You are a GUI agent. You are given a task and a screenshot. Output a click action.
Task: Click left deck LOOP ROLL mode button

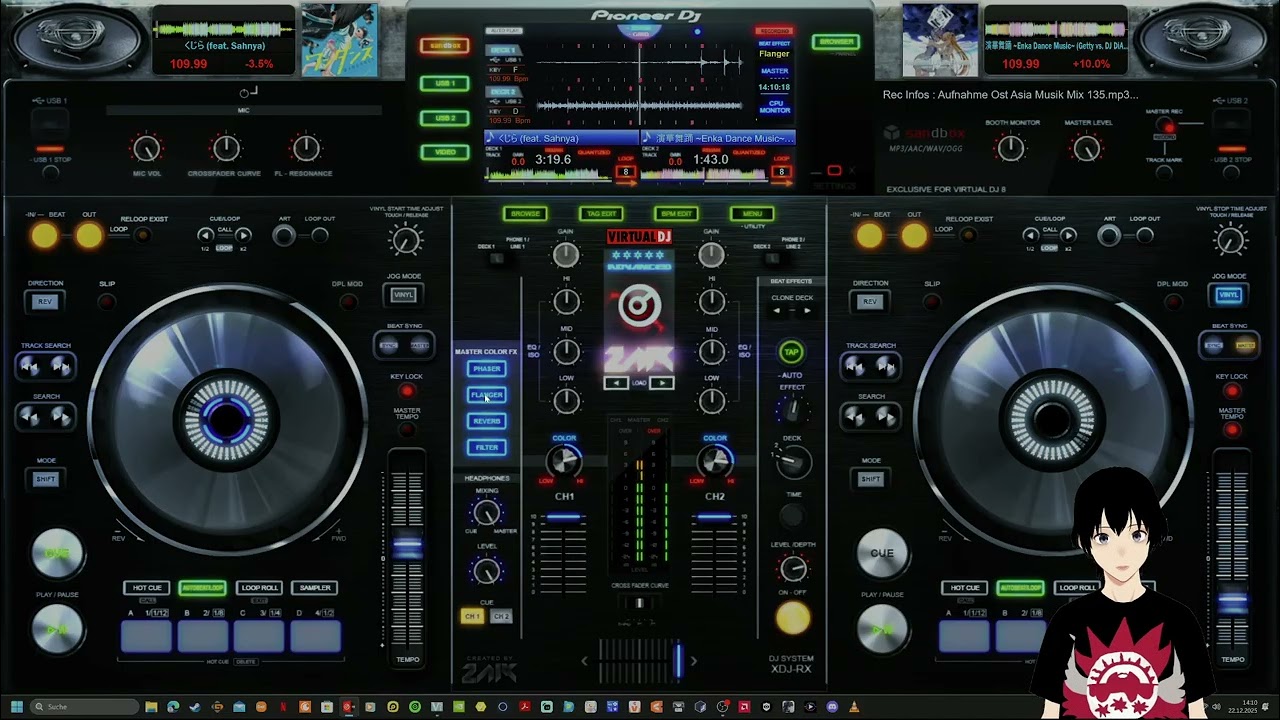click(259, 588)
